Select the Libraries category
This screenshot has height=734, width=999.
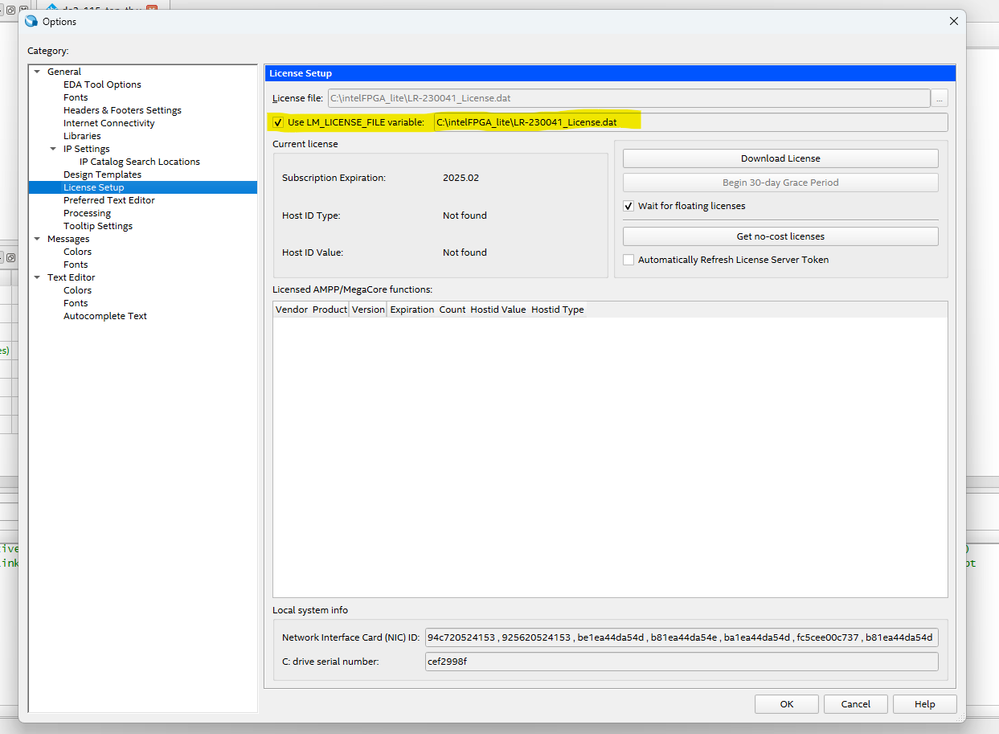coord(82,136)
